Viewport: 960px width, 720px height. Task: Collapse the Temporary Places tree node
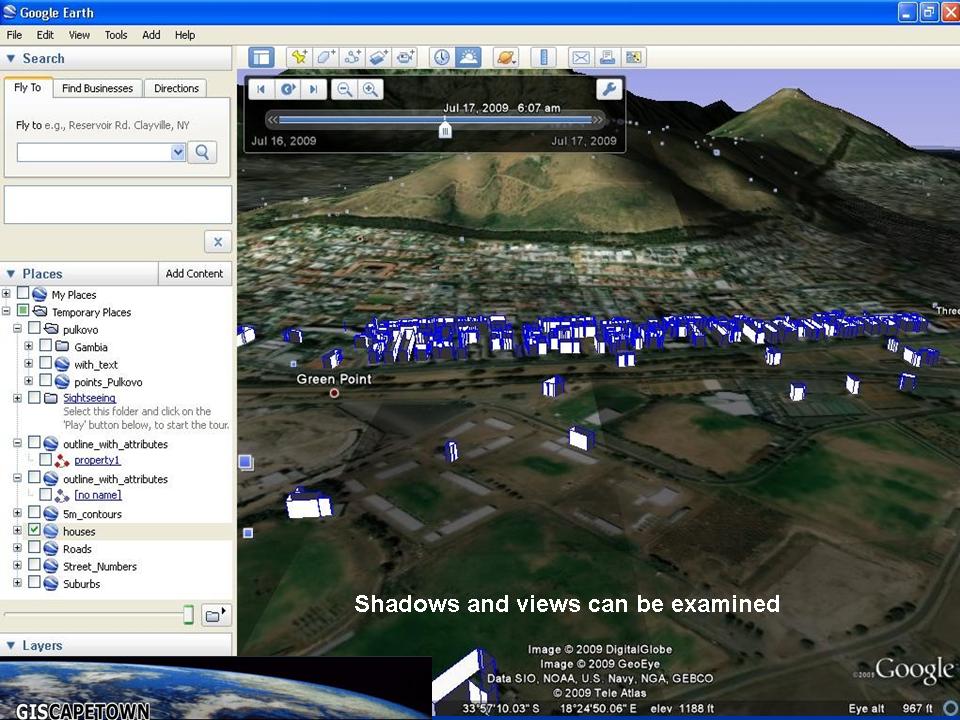tap(6, 311)
